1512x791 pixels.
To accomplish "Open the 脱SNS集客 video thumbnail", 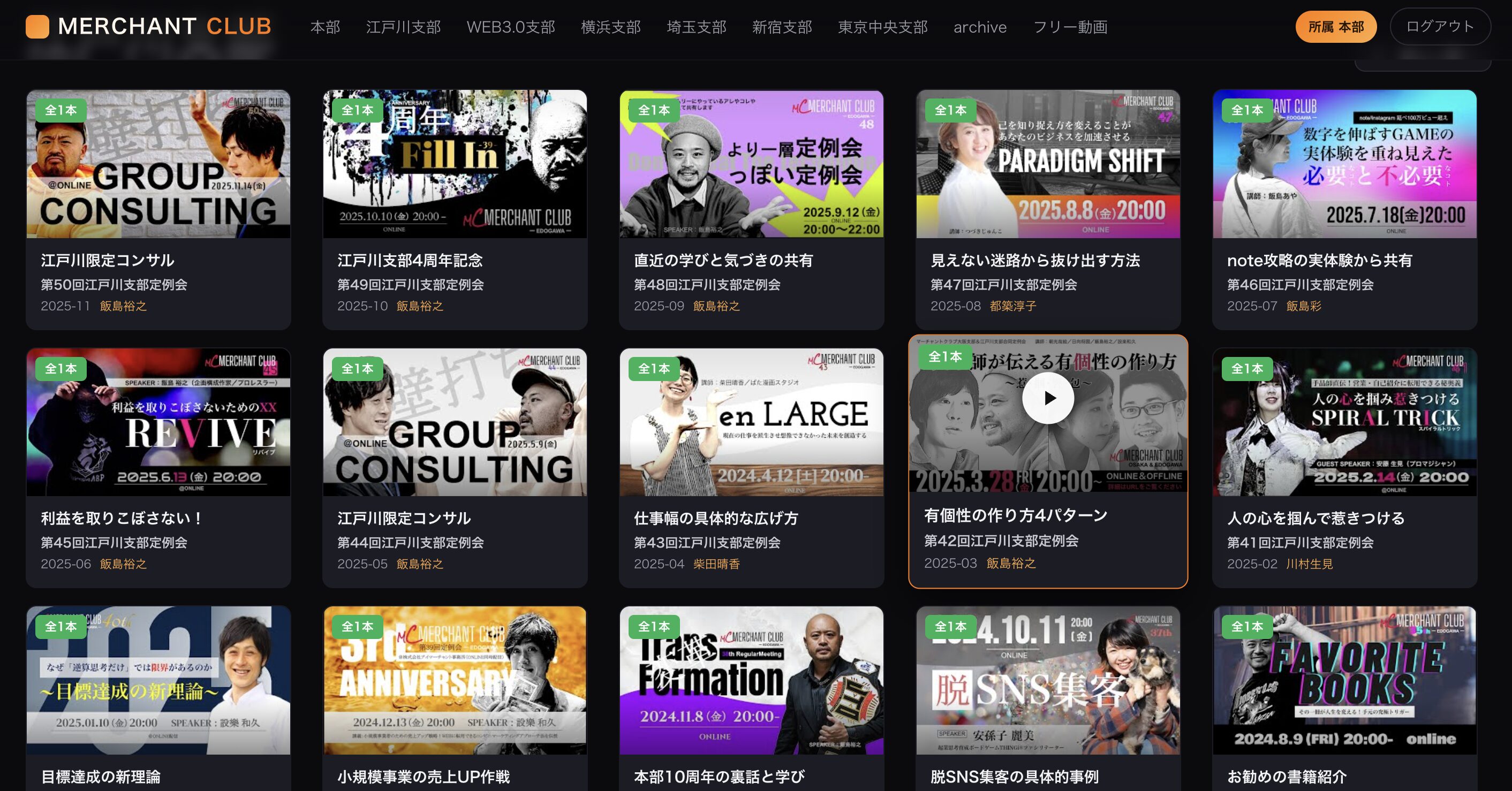I will coord(1048,680).
